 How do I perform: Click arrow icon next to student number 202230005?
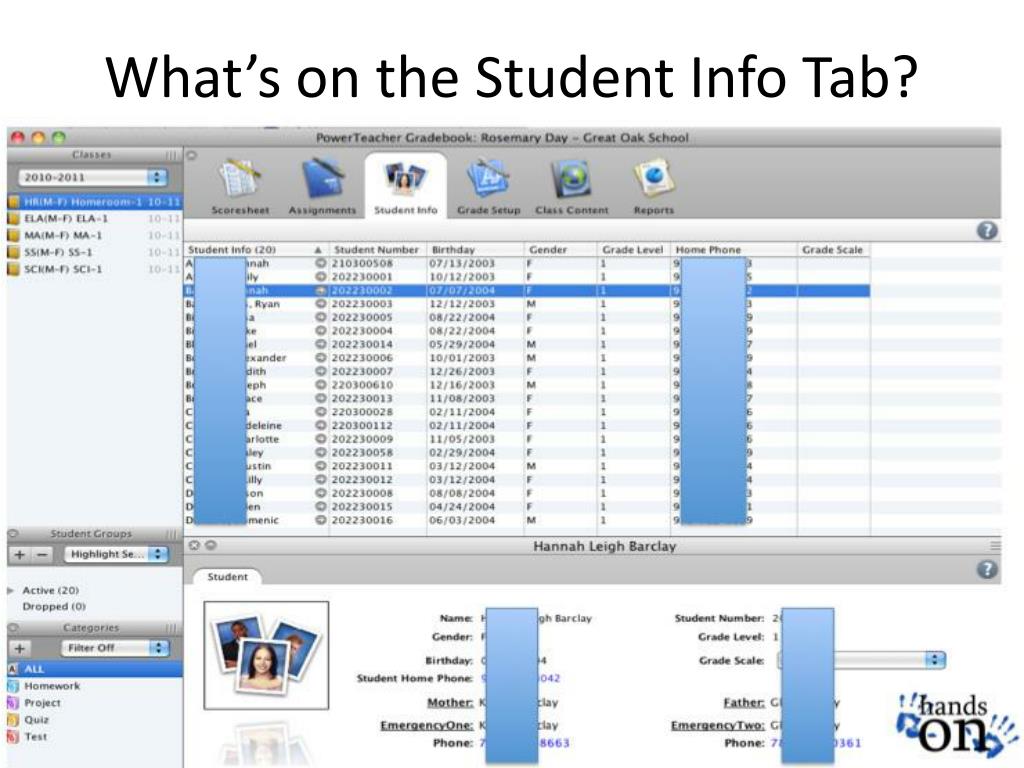click(x=321, y=317)
